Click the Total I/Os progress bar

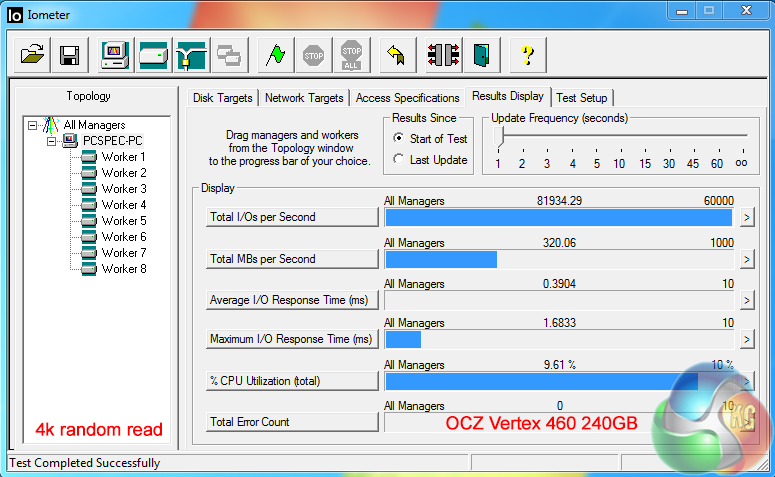point(559,217)
